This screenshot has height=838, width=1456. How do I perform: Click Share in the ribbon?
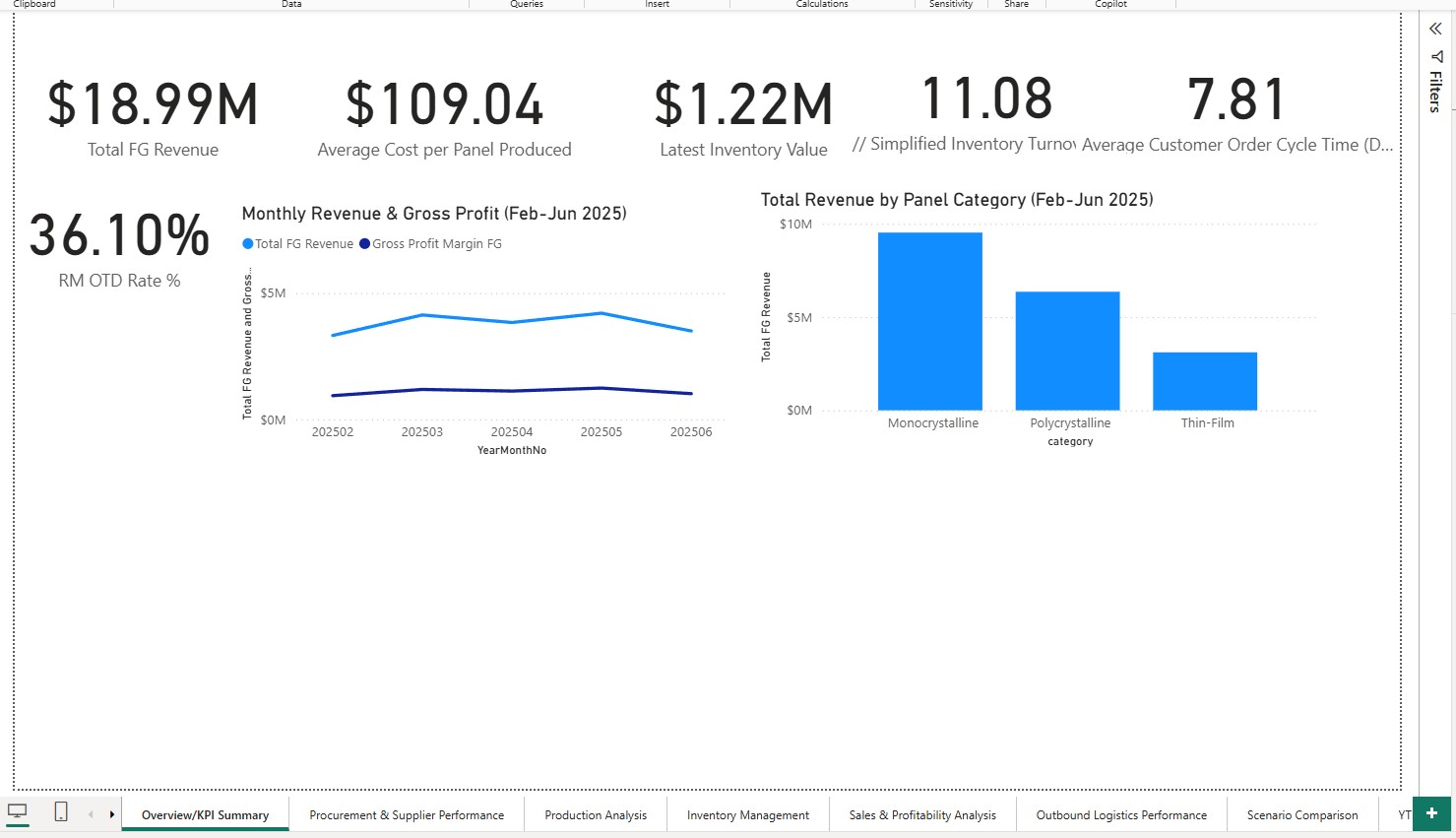[x=1015, y=4]
